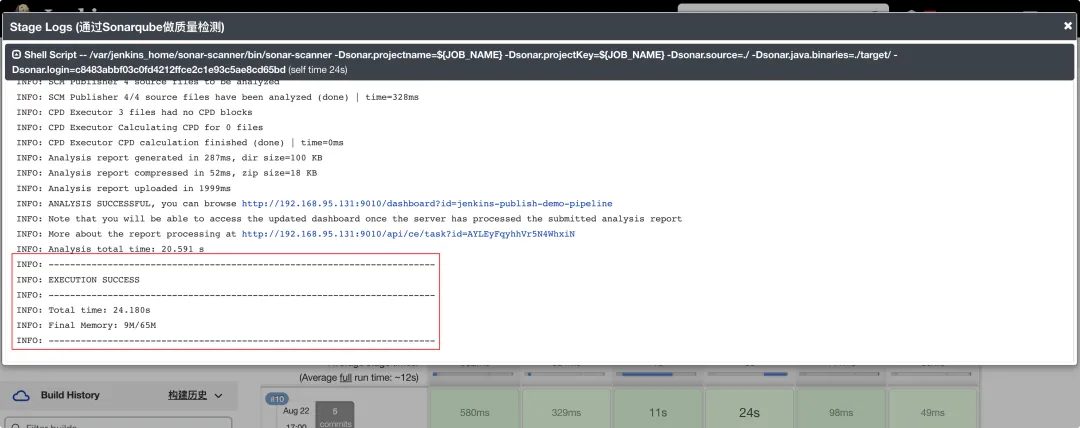Click the 'CPD calculation finished (done)' line
Image resolution: width=1080 pixels, height=428 pixels.
pos(180,143)
